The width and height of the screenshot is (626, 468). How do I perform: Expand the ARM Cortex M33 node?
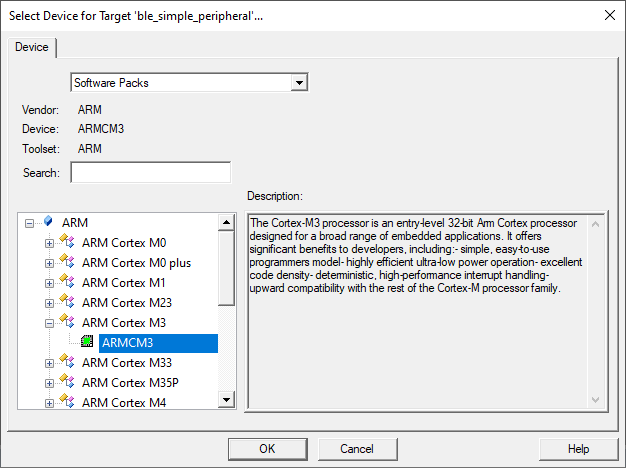point(49,363)
